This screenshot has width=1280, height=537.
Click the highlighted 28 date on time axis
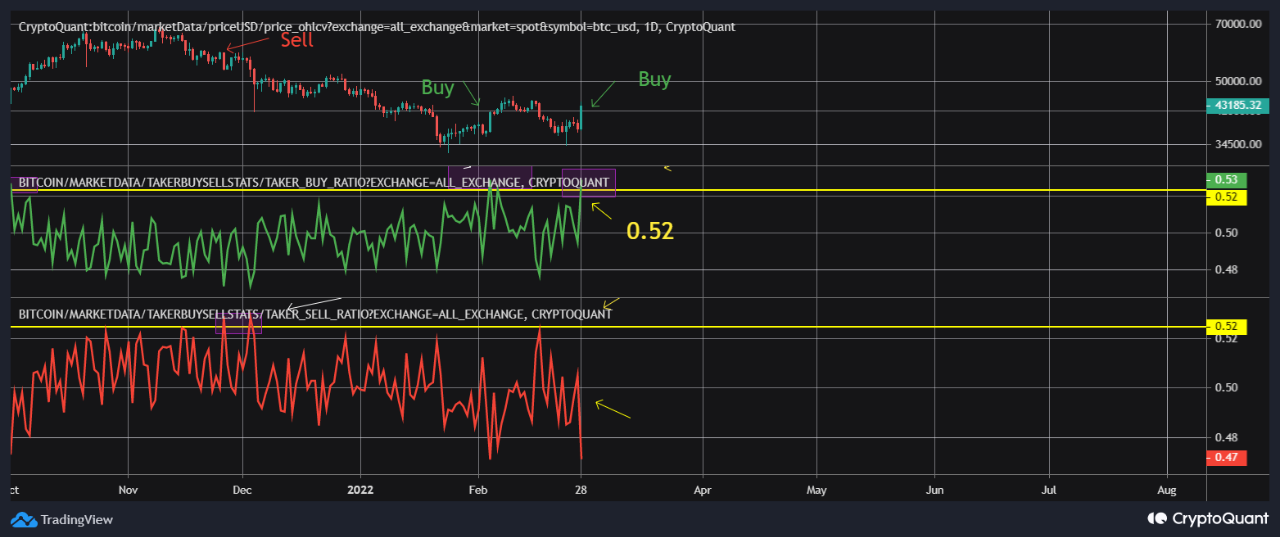[x=580, y=491]
